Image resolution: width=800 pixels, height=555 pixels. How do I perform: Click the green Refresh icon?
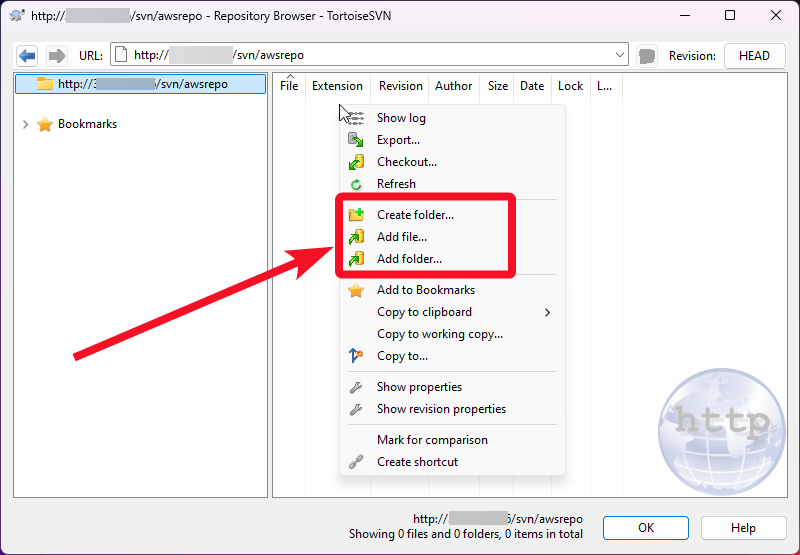[x=355, y=184]
